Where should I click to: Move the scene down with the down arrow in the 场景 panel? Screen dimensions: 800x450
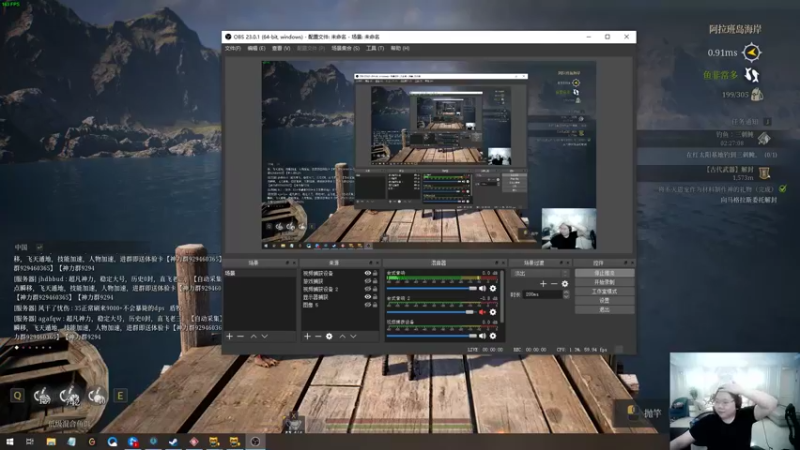[264, 337]
